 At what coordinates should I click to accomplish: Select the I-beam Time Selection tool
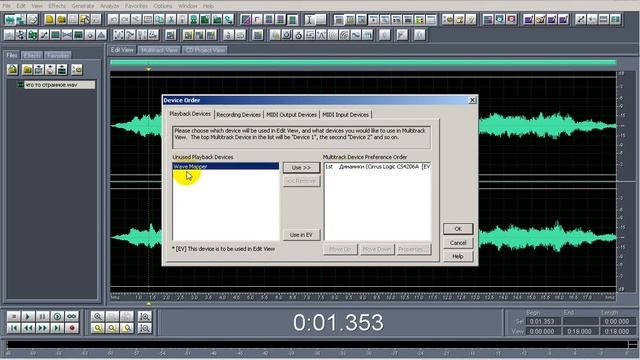pos(309,19)
